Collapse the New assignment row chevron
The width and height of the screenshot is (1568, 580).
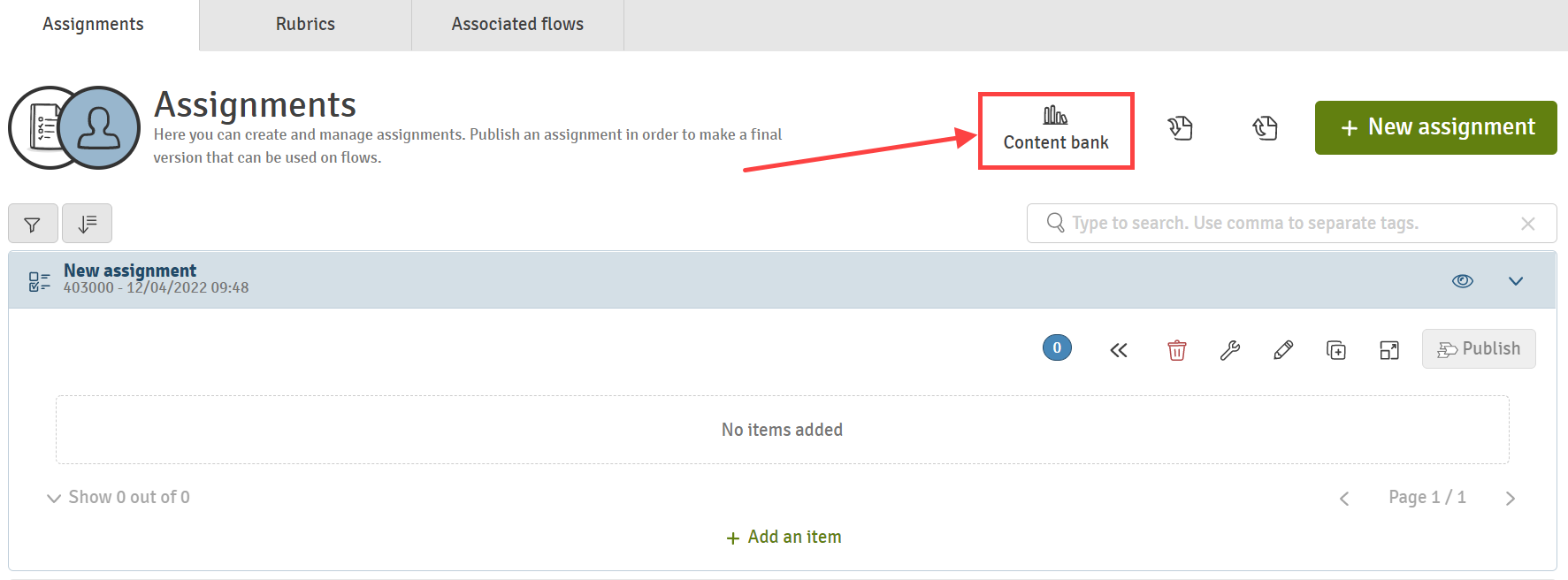coord(1516,281)
